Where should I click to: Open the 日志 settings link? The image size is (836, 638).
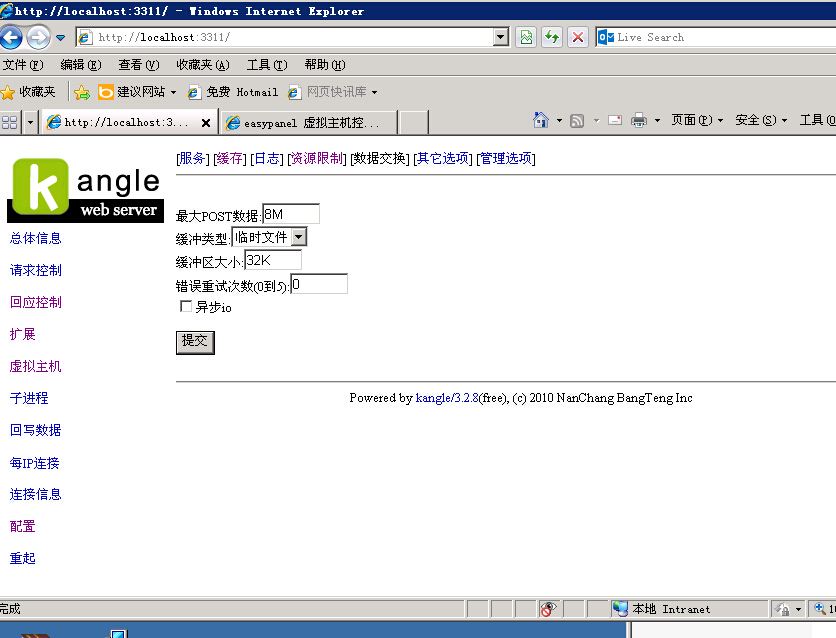tap(267, 158)
